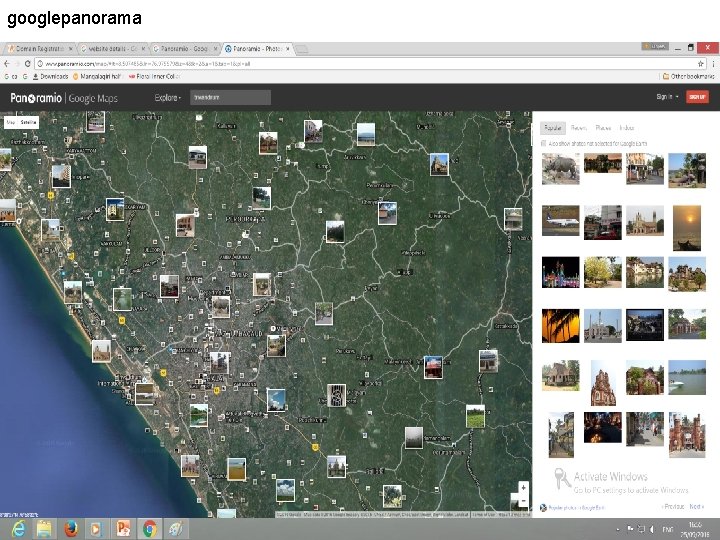Switch map to Satellite view

[28, 123]
